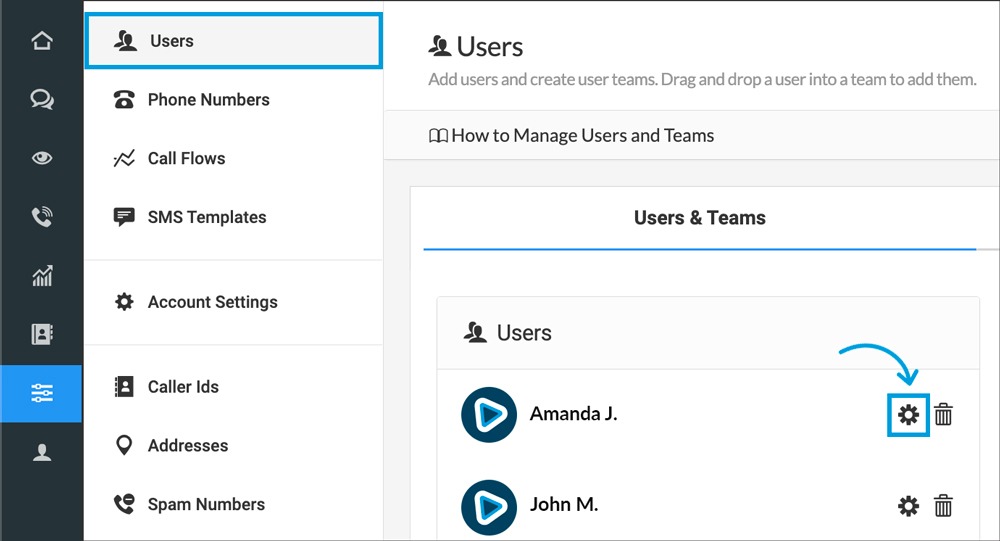This screenshot has height=541, width=1000.
Task: Click the home icon in left sidebar
Action: point(41,42)
